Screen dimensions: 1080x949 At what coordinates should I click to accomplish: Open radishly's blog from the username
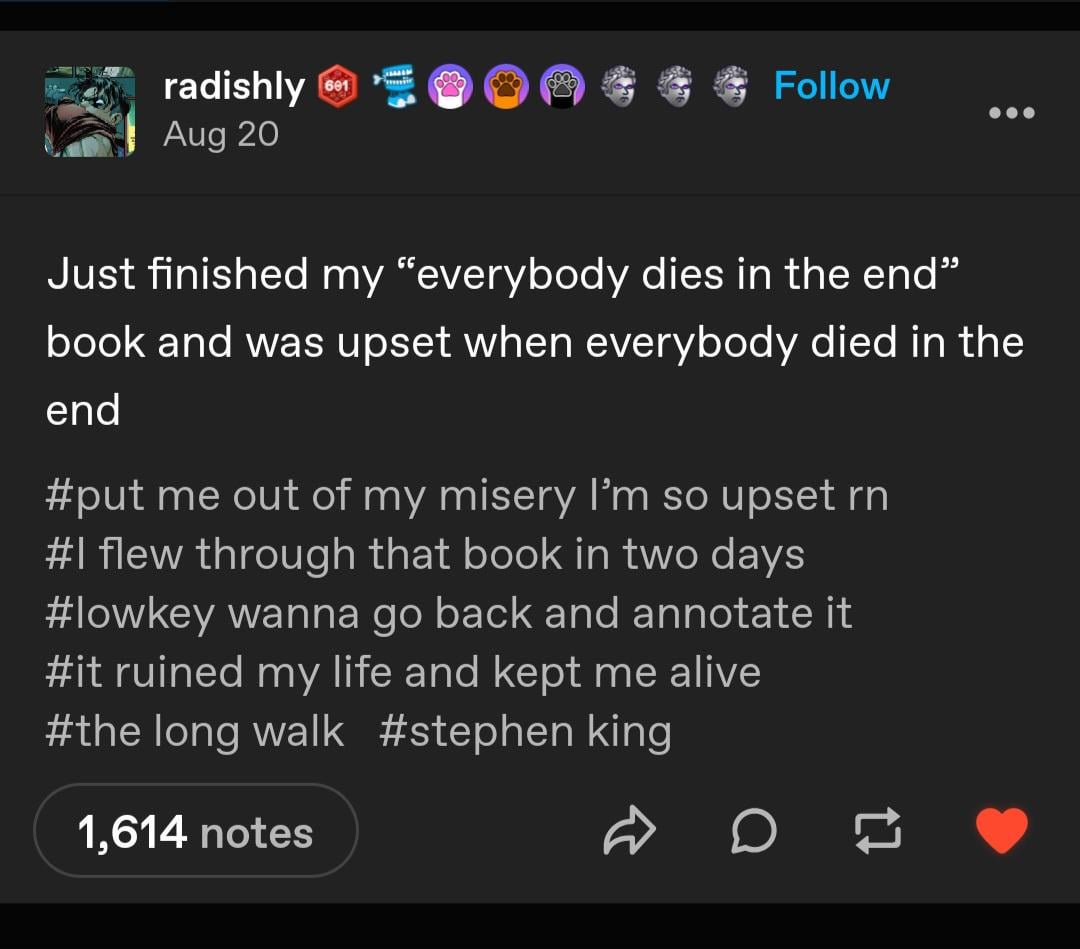tap(234, 87)
